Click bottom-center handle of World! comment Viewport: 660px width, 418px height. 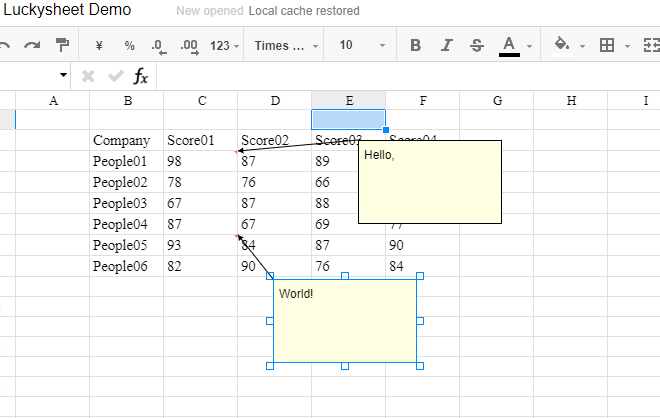pos(345,366)
